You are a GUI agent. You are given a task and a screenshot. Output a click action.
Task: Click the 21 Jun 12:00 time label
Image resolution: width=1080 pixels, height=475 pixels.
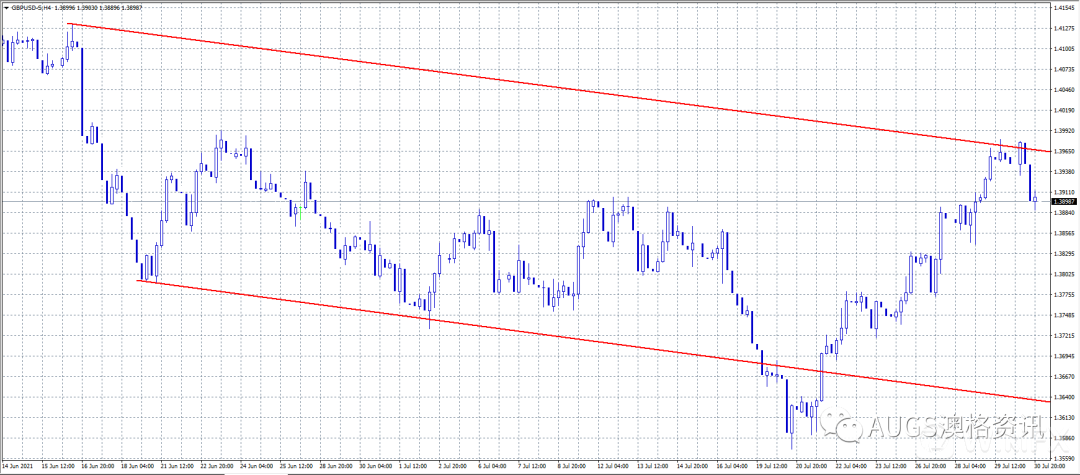(x=173, y=466)
